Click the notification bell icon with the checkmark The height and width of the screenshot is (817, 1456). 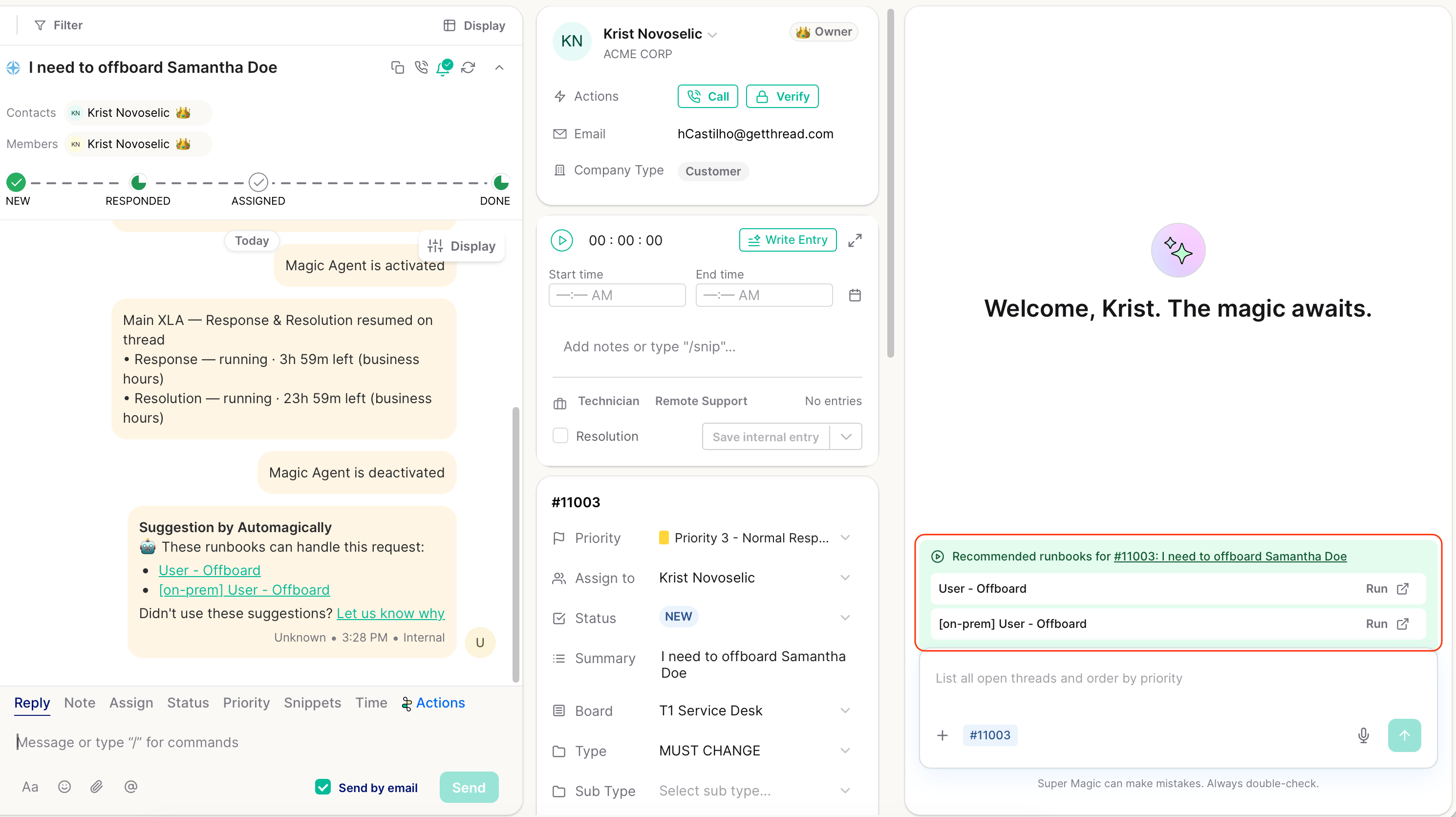coord(444,68)
